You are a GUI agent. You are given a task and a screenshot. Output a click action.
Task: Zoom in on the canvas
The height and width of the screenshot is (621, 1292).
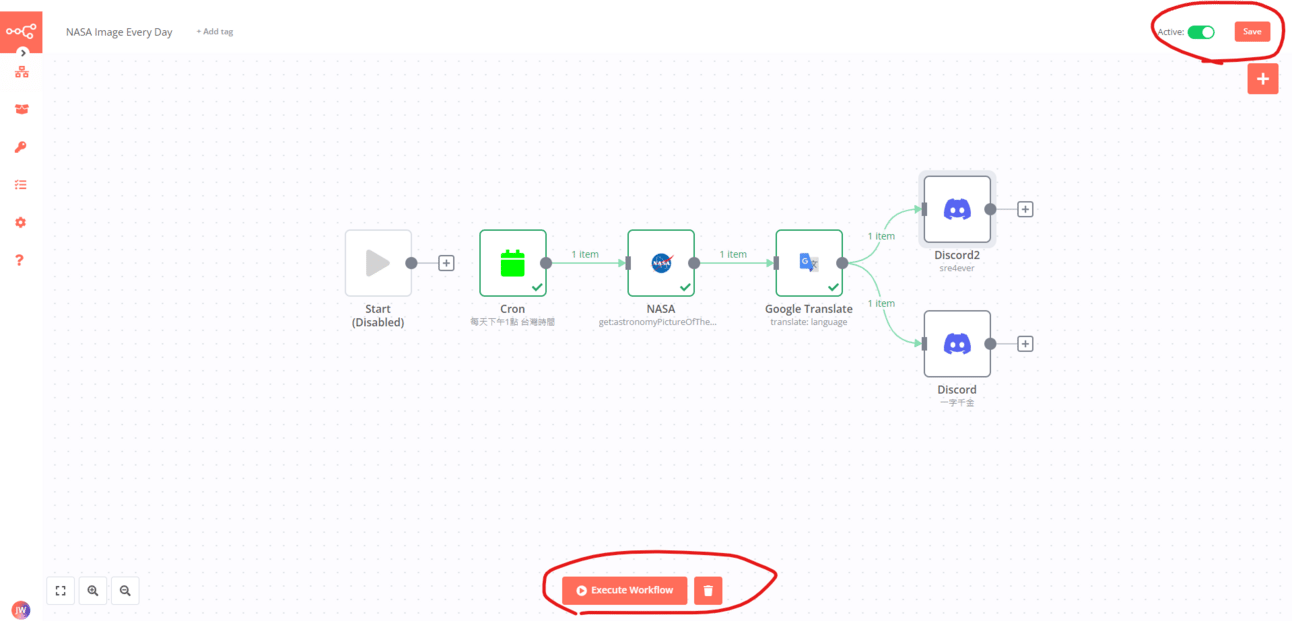point(93,591)
